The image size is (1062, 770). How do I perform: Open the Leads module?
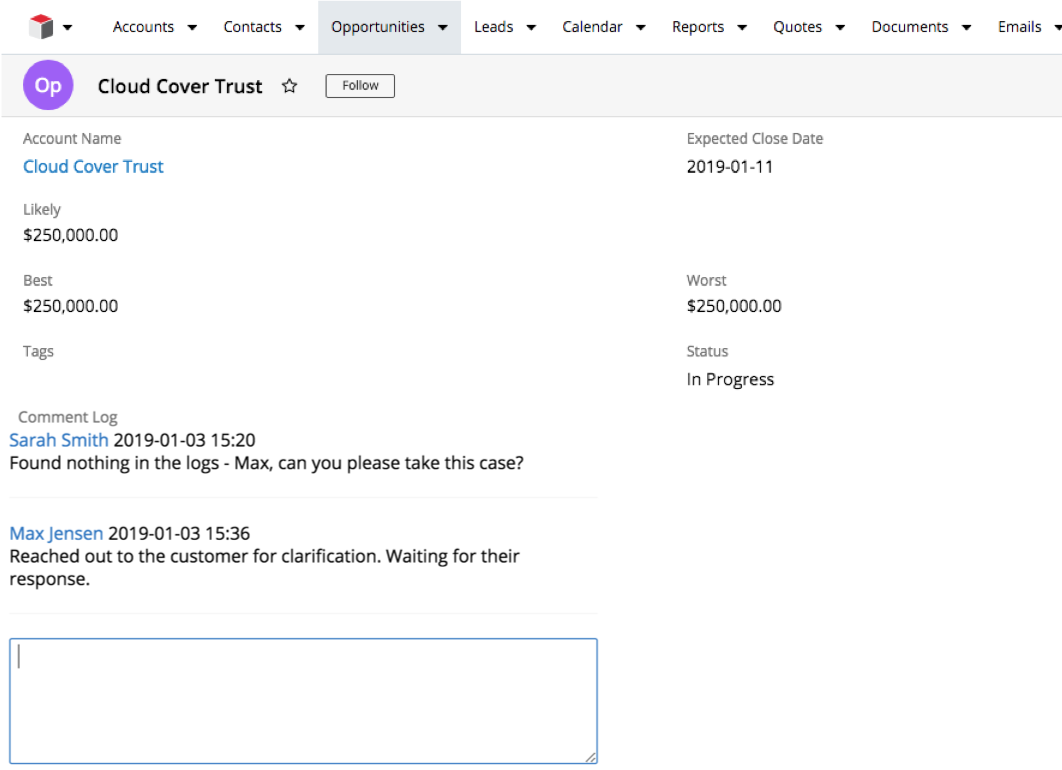(493, 27)
